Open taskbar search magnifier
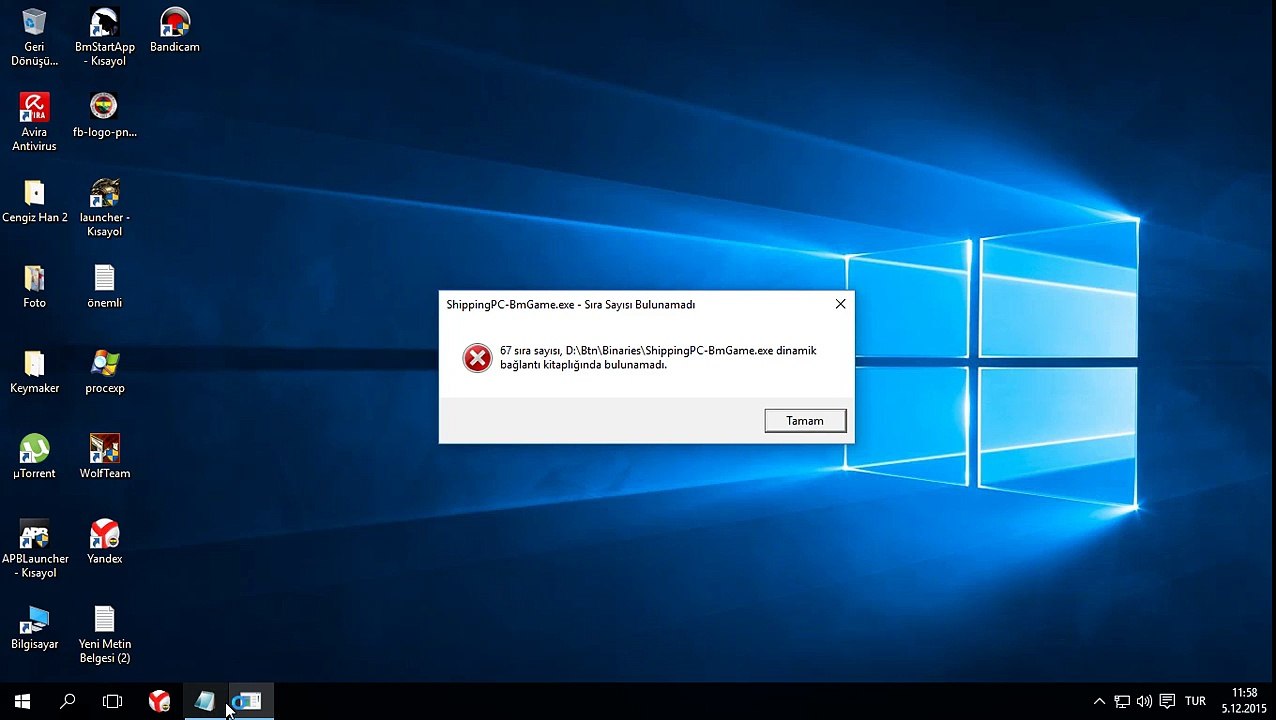Viewport: 1276px width, 720px height. click(x=67, y=701)
